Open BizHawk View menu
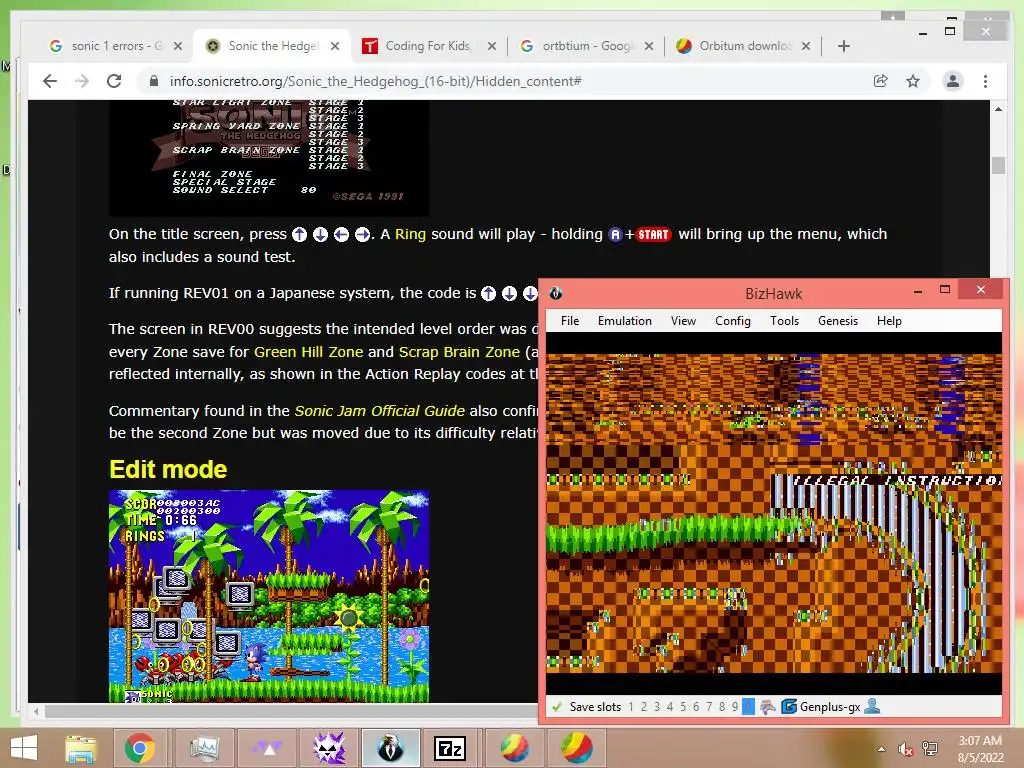Image resolution: width=1024 pixels, height=768 pixels. click(x=683, y=321)
